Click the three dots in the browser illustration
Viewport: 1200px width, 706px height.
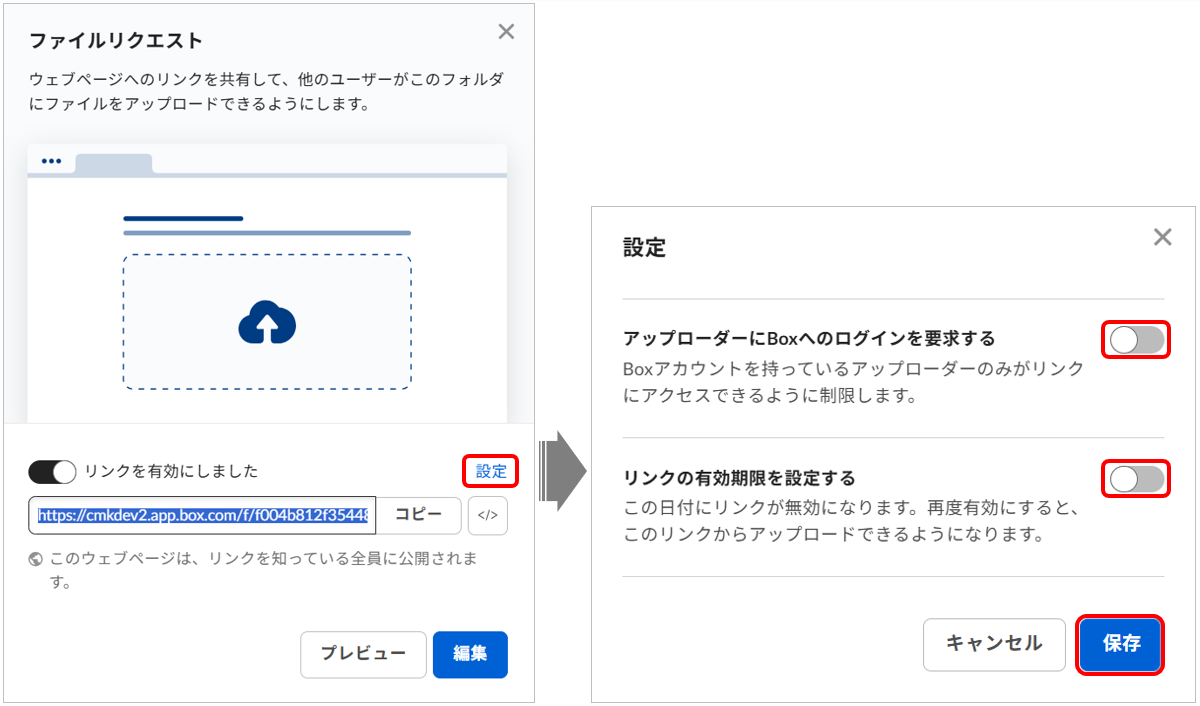click(x=51, y=161)
